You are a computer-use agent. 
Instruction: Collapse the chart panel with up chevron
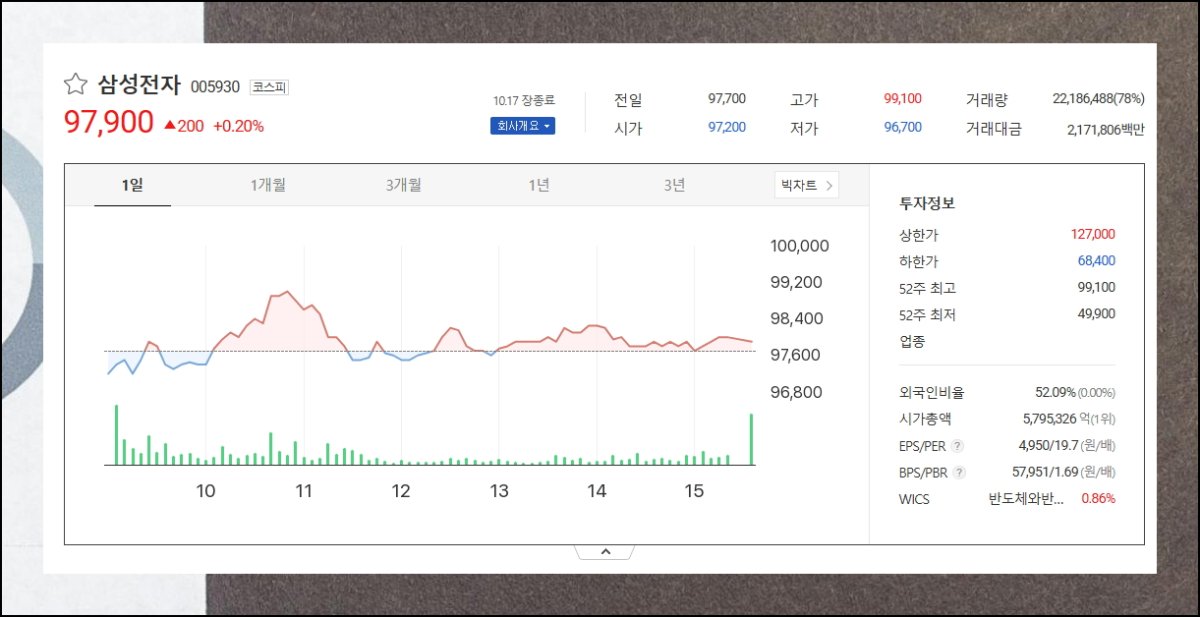click(x=604, y=551)
